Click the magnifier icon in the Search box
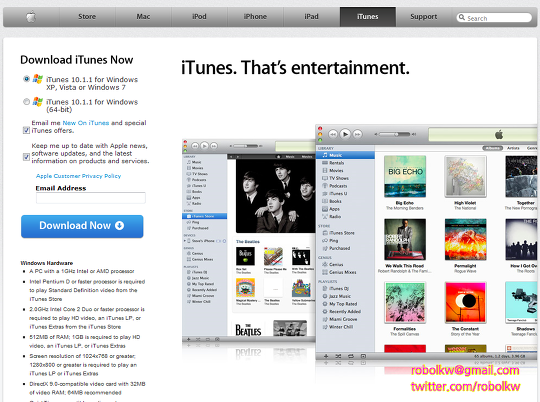The height and width of the screenshot is (402, 540). [x=461, y=17]
